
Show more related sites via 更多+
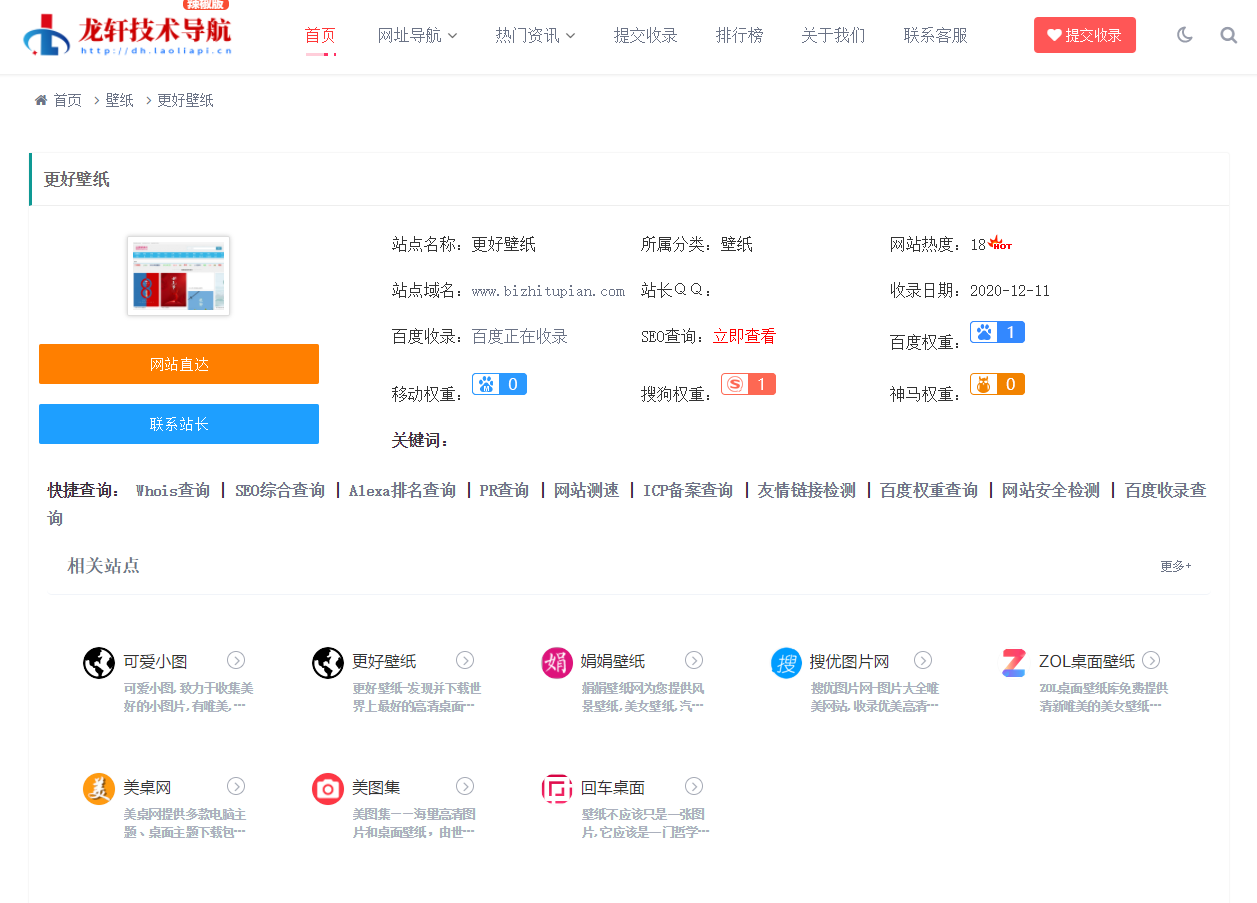(1176, 566)
